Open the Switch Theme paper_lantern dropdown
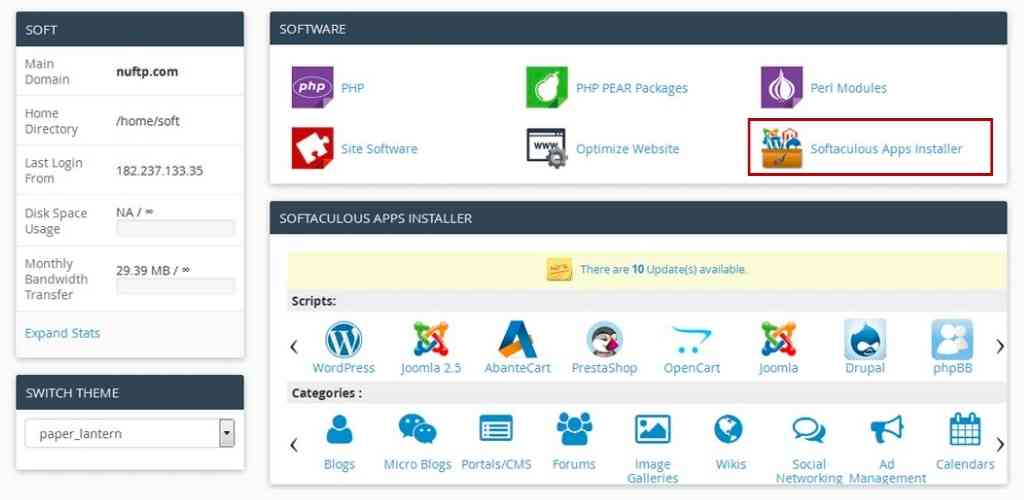Image resolution: width=1024 pixels, height=500 pixels. (130, 434)
